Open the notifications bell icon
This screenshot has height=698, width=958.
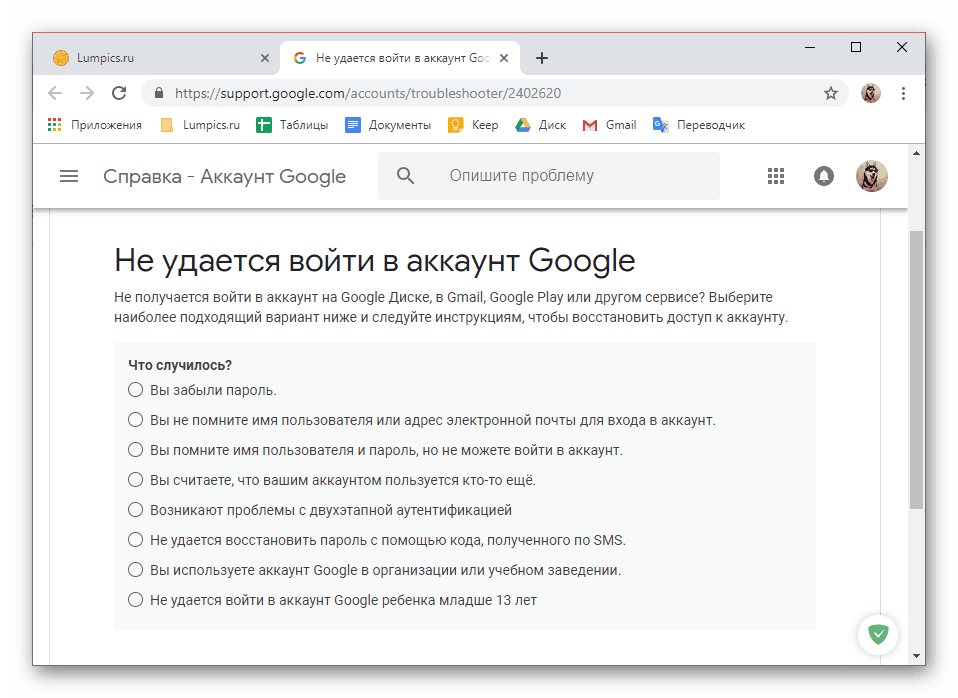click(x=824, y=176)
